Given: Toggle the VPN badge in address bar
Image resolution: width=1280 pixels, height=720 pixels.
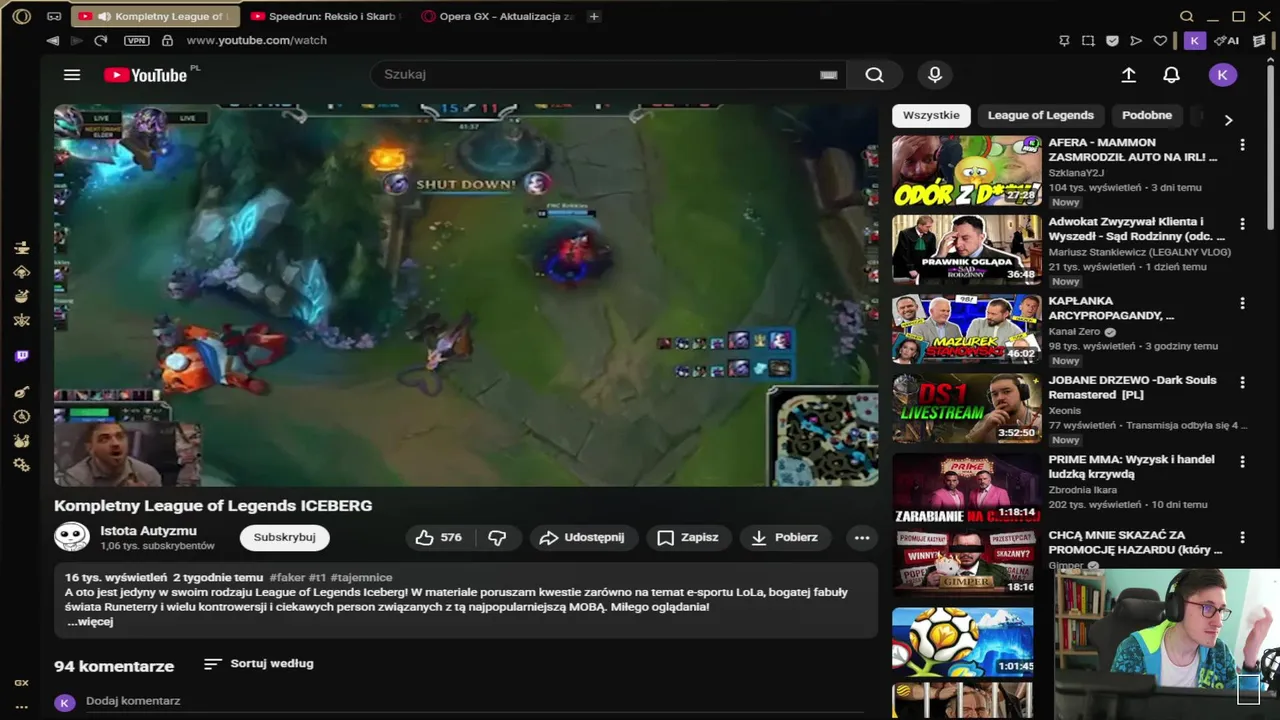Looking at the screenshot, I should point(136,41).
